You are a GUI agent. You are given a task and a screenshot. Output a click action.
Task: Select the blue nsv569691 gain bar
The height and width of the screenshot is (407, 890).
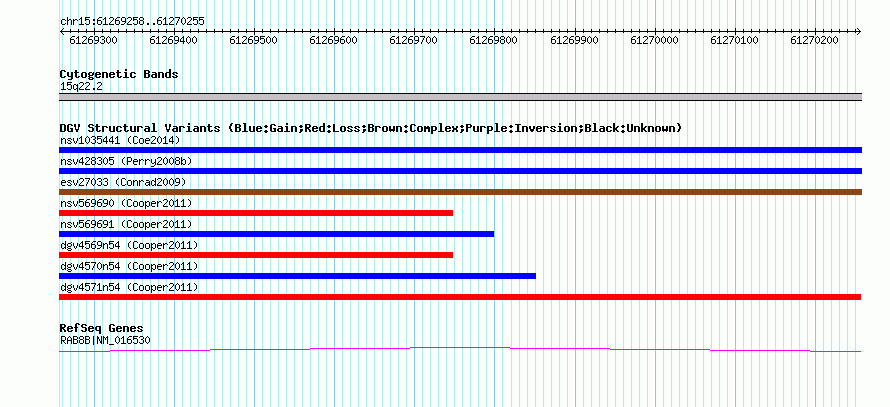pos(276,234)
